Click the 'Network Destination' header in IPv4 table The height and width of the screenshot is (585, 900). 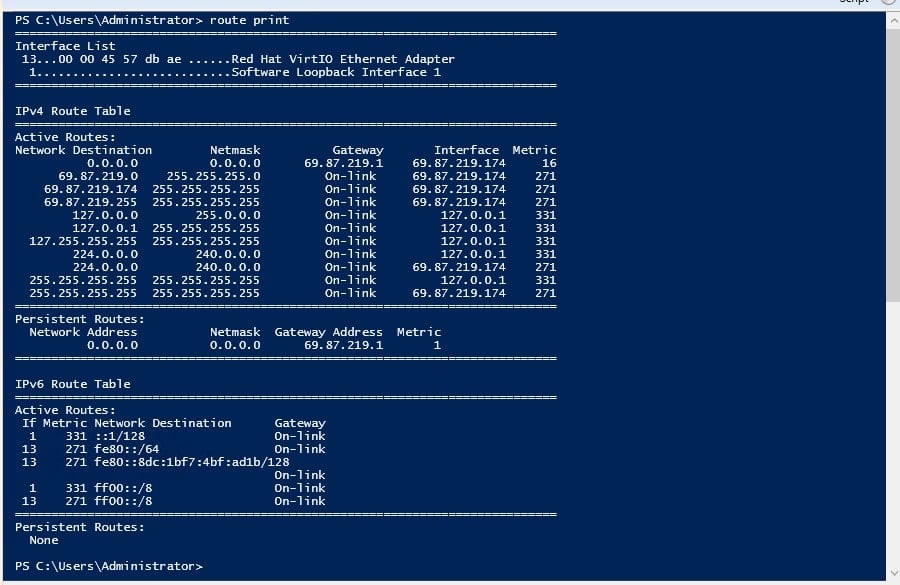[83, 150]
